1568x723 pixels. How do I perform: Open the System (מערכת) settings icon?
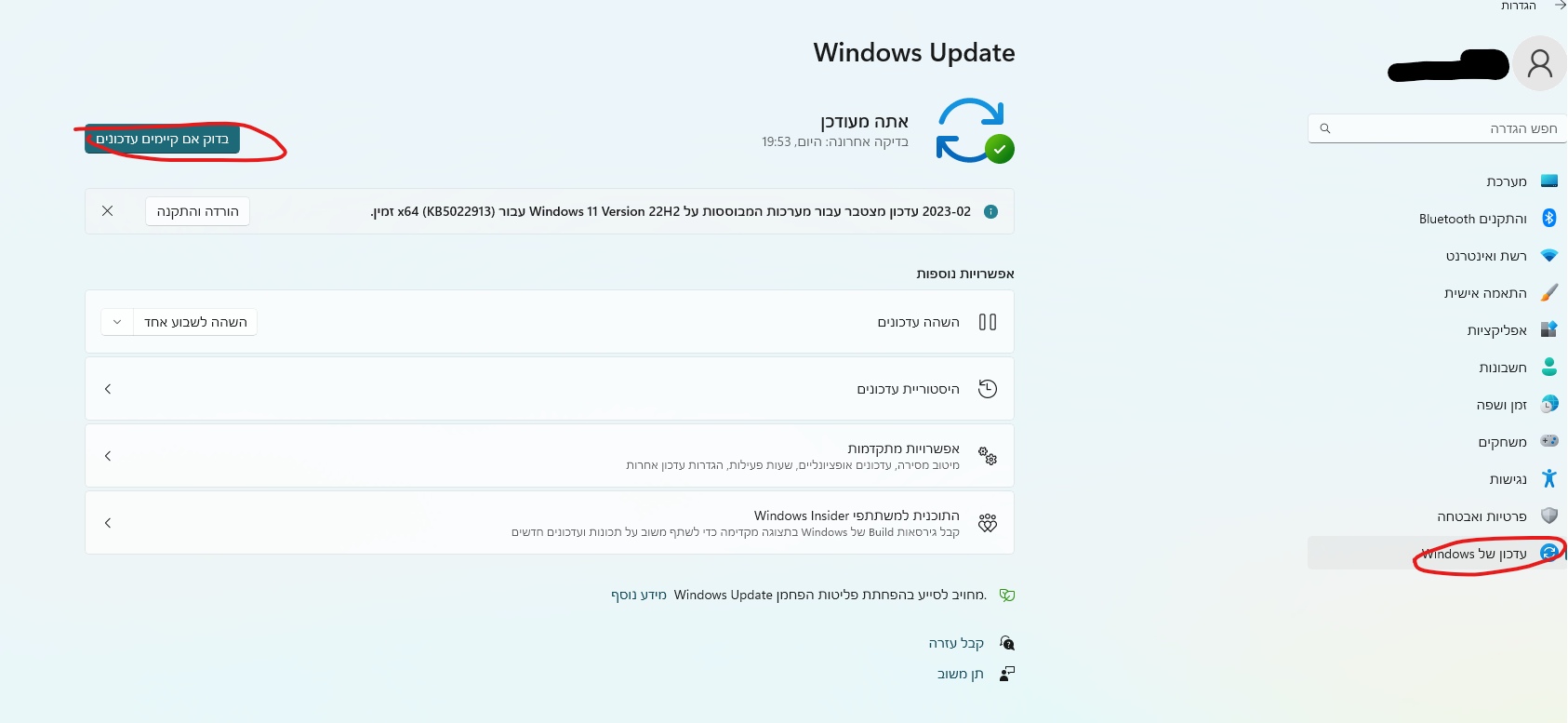pos(1549,181)
